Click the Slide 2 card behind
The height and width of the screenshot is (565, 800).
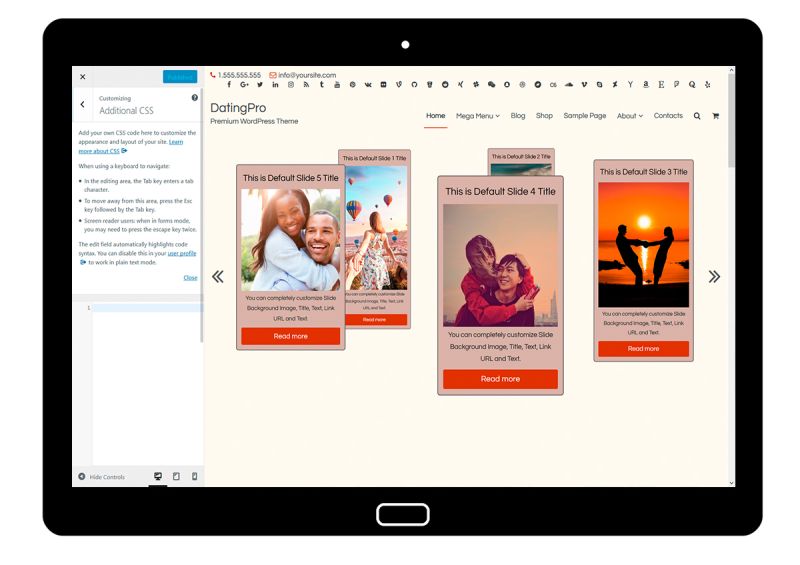521,162
